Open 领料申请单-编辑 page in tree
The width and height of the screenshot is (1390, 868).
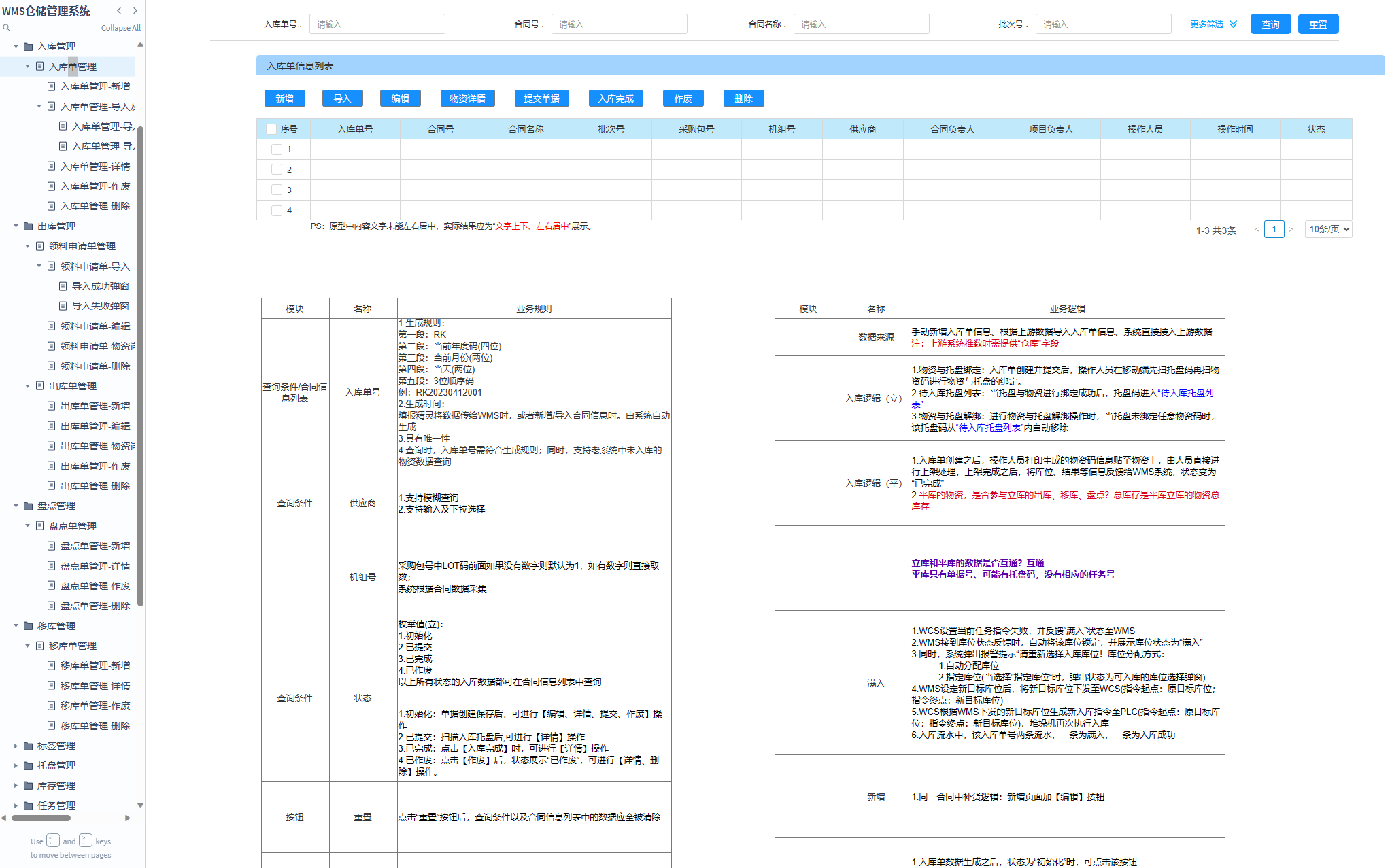coord(95,326)
